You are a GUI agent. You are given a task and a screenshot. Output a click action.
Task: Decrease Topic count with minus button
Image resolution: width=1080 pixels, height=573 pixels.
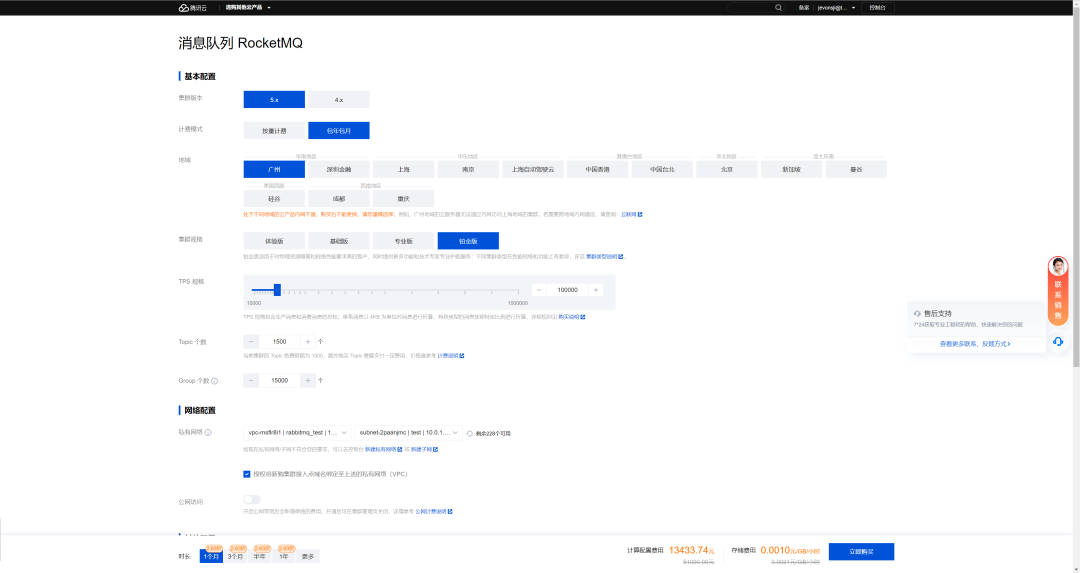coord(251,342)
